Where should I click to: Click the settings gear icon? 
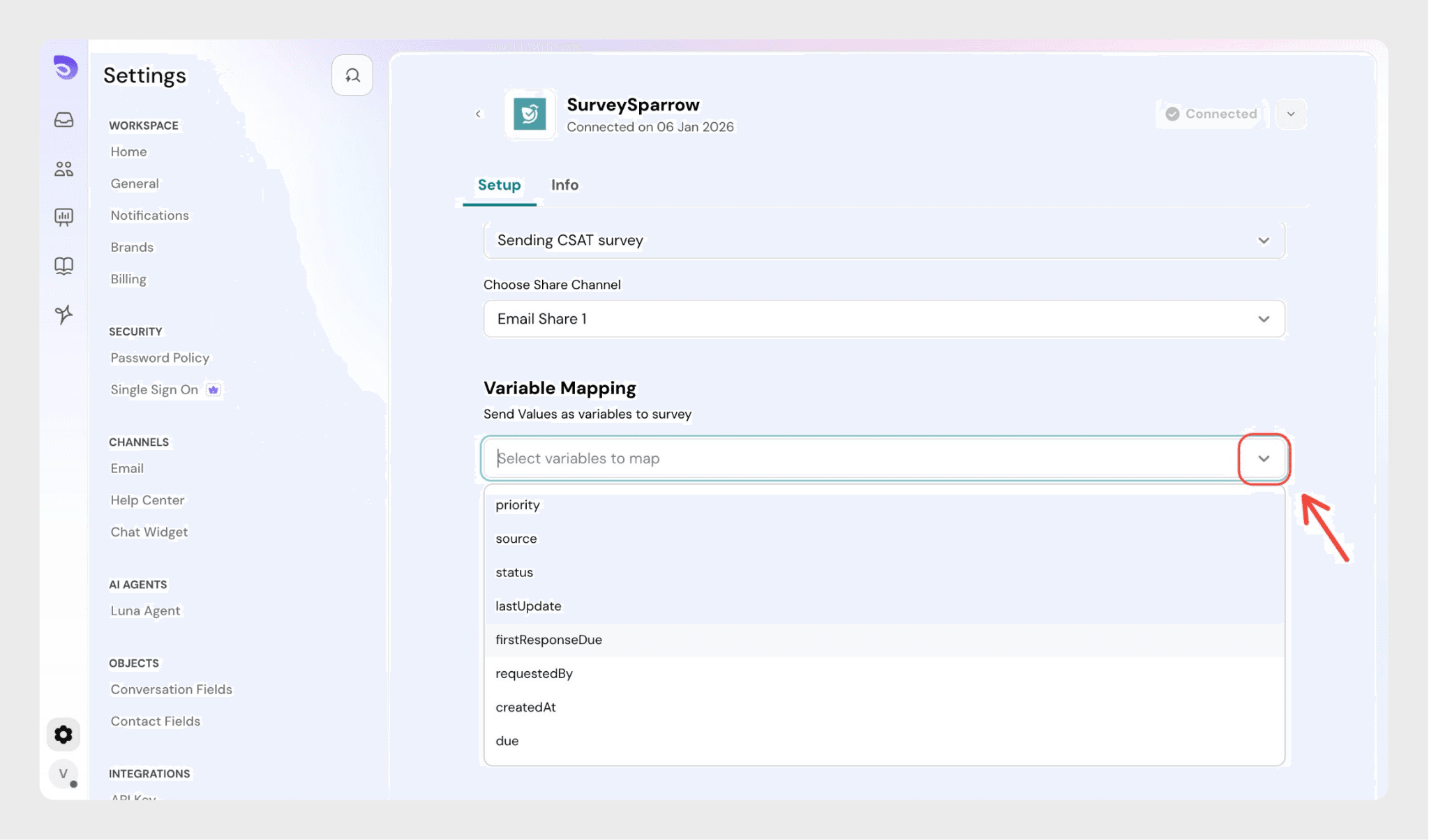(63, 735)
